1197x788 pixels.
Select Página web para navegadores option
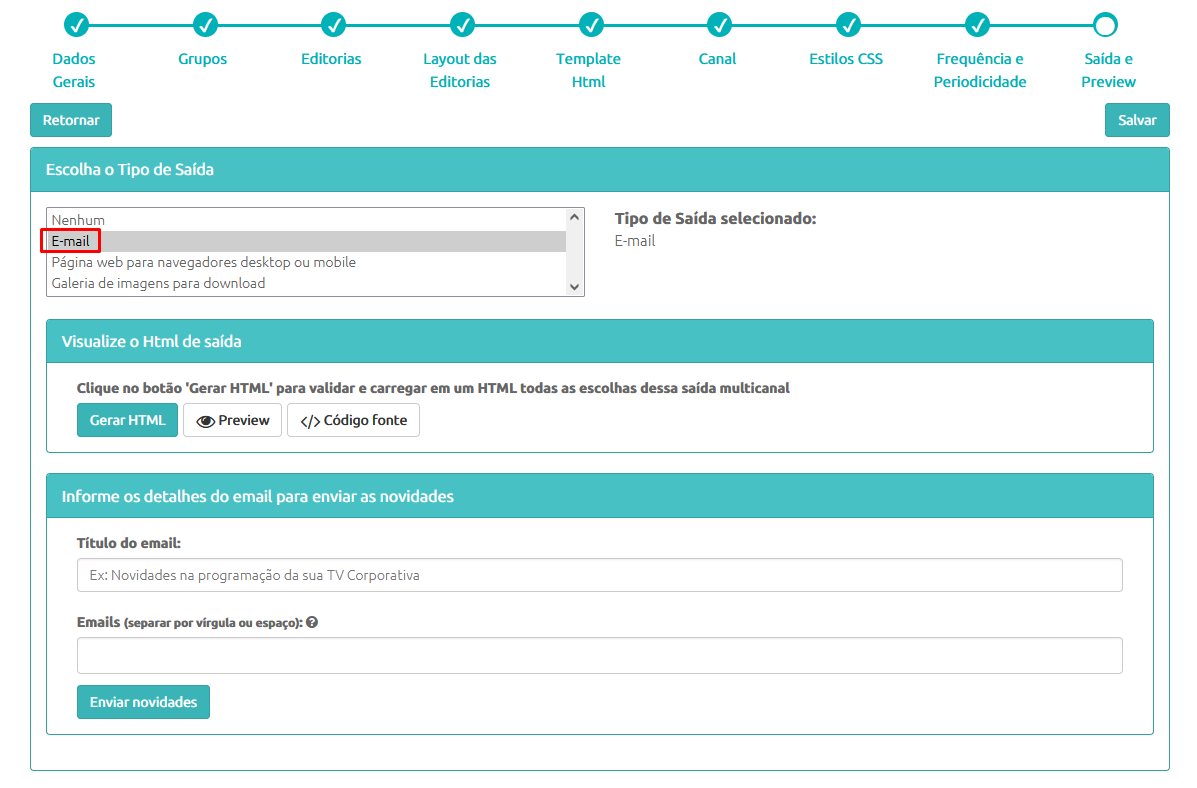point(306,262)
